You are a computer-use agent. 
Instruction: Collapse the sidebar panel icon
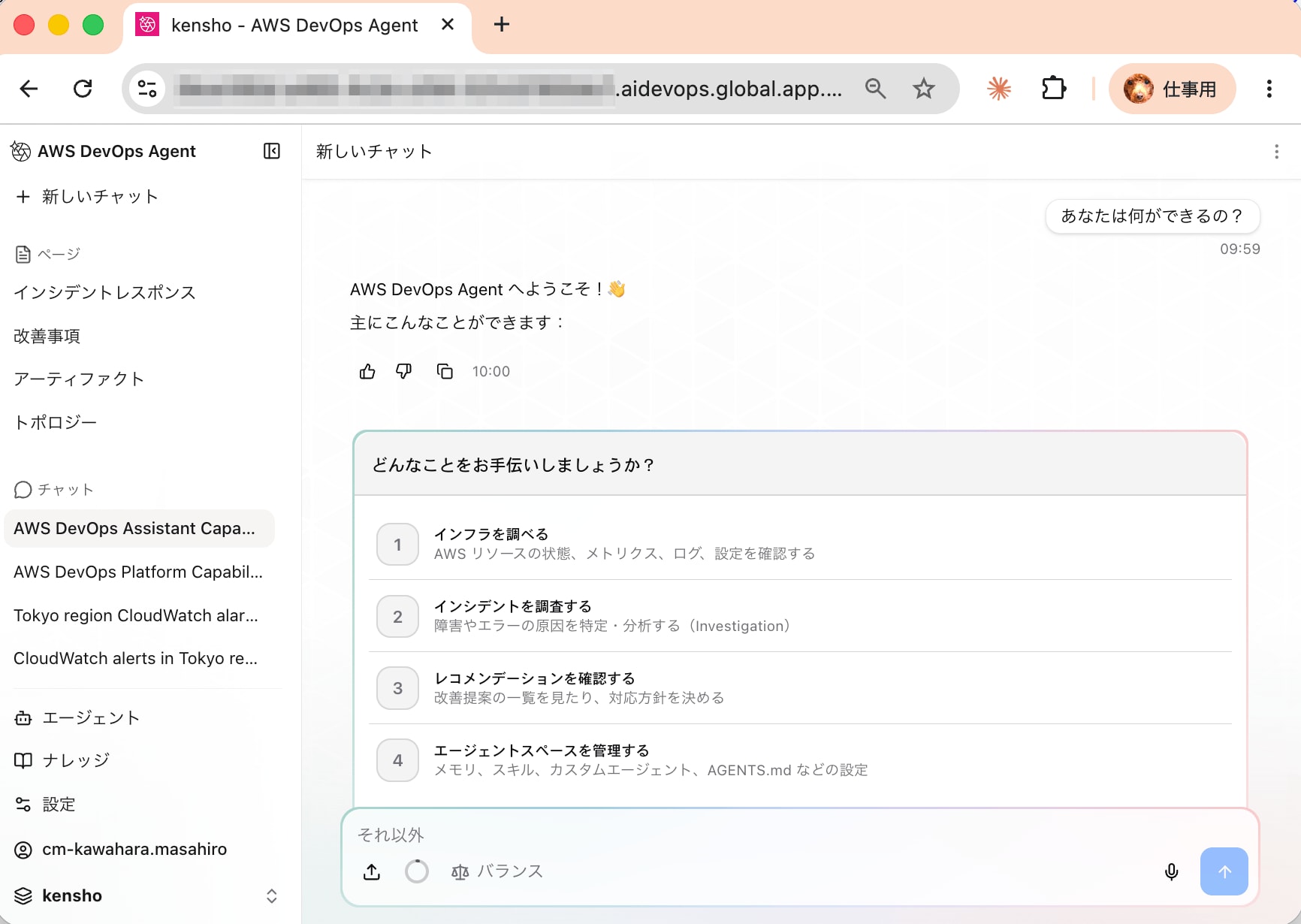pos(272,151)
